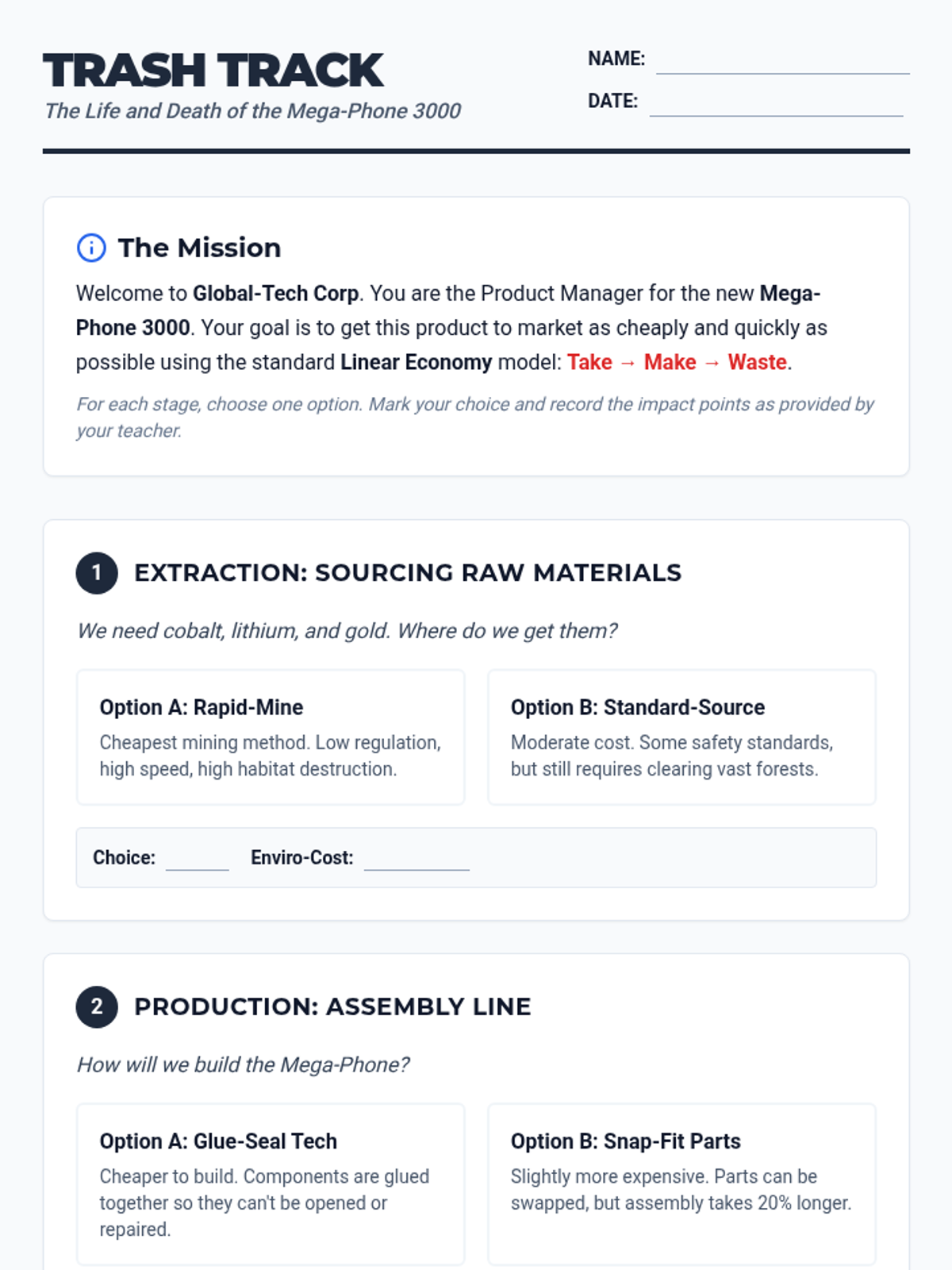Click the Mega-Phone 3000 subtitle

[x=253, y=111]
